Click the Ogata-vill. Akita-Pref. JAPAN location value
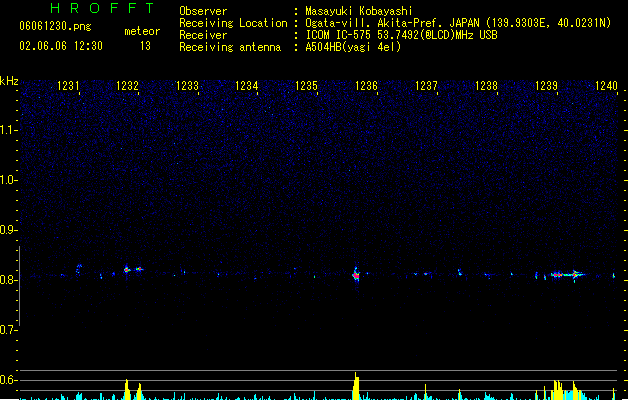This screenshot has width=629, height=400. [458, 23]
